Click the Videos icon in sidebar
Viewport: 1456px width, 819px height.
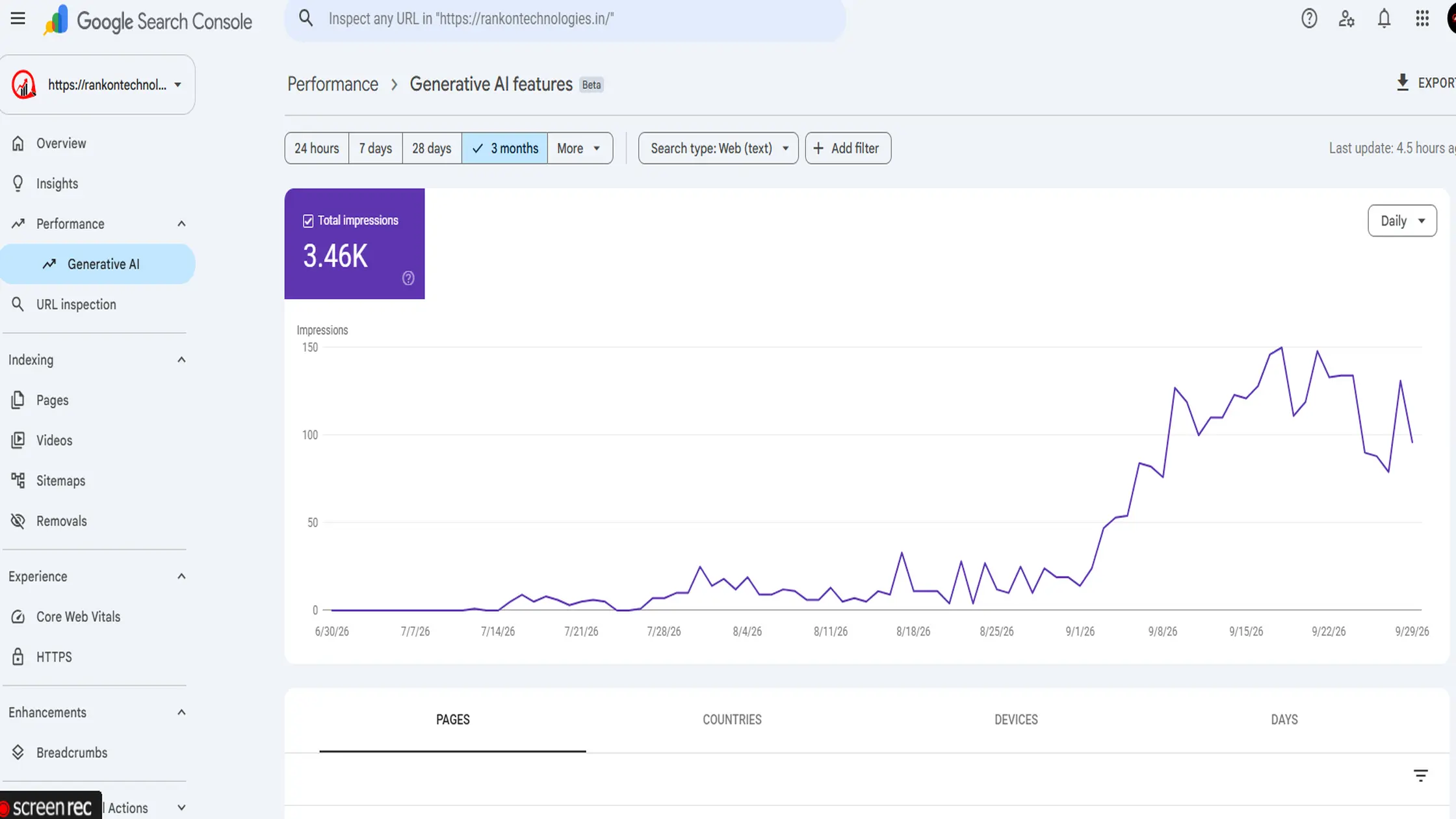click(x=18, y=440)
